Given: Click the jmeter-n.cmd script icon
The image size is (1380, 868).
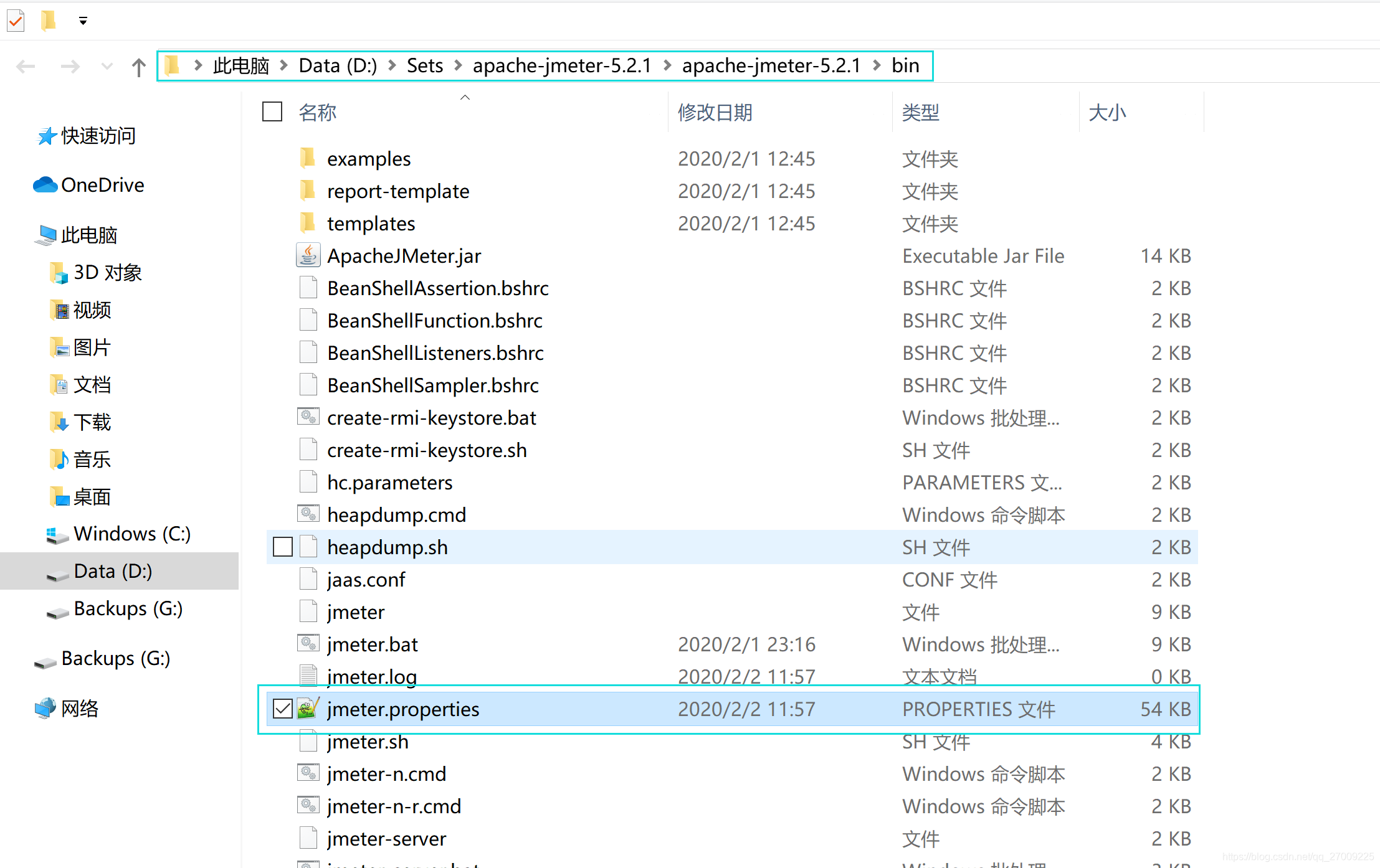Looking at the screenshot, I should [308, 773].
